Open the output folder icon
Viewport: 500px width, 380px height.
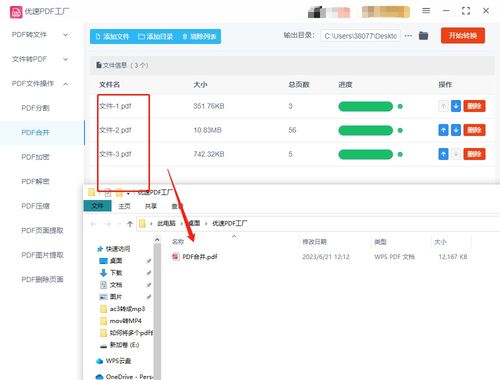click(423, 35)
